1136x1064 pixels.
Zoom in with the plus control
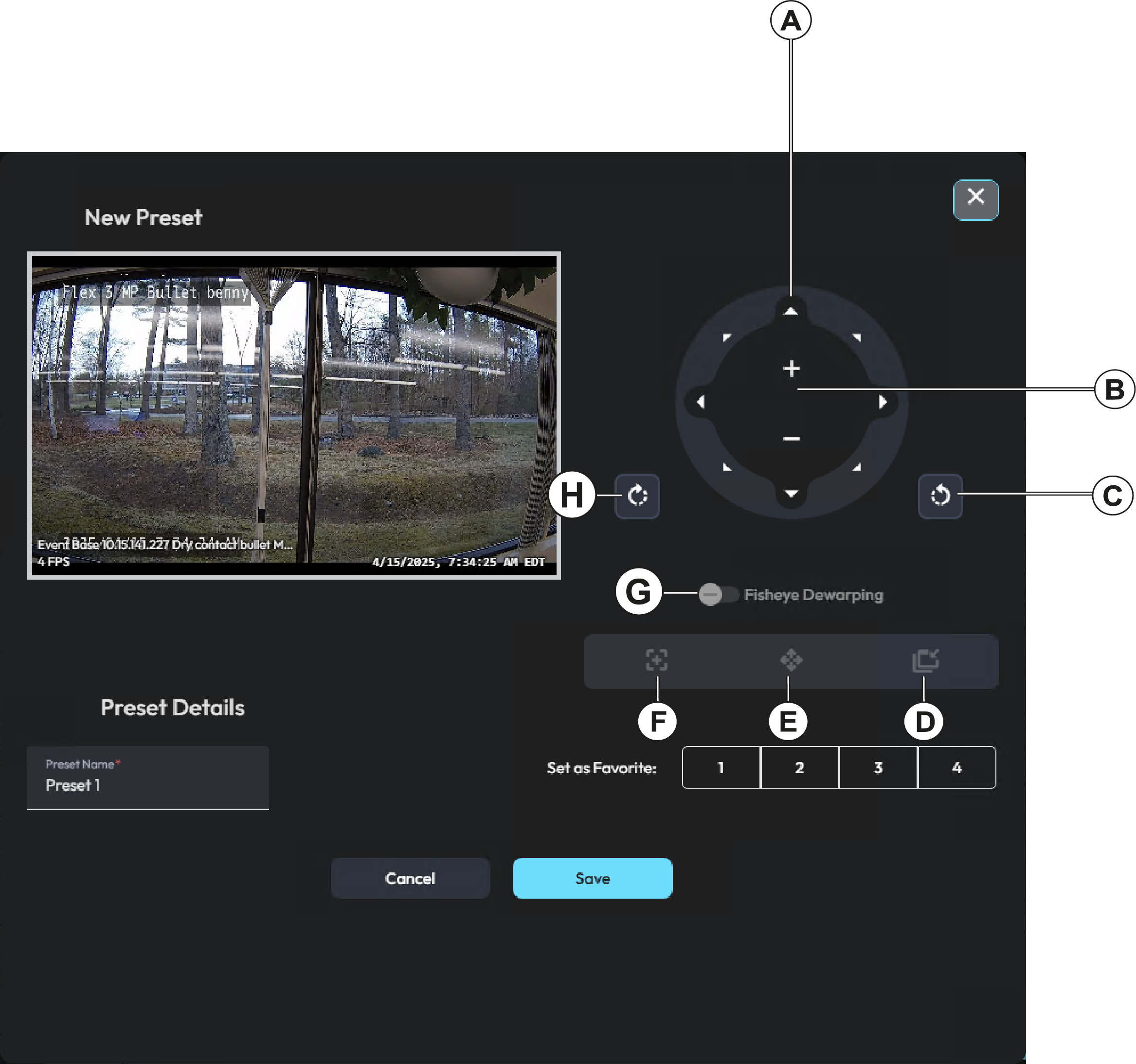[792, 369]
